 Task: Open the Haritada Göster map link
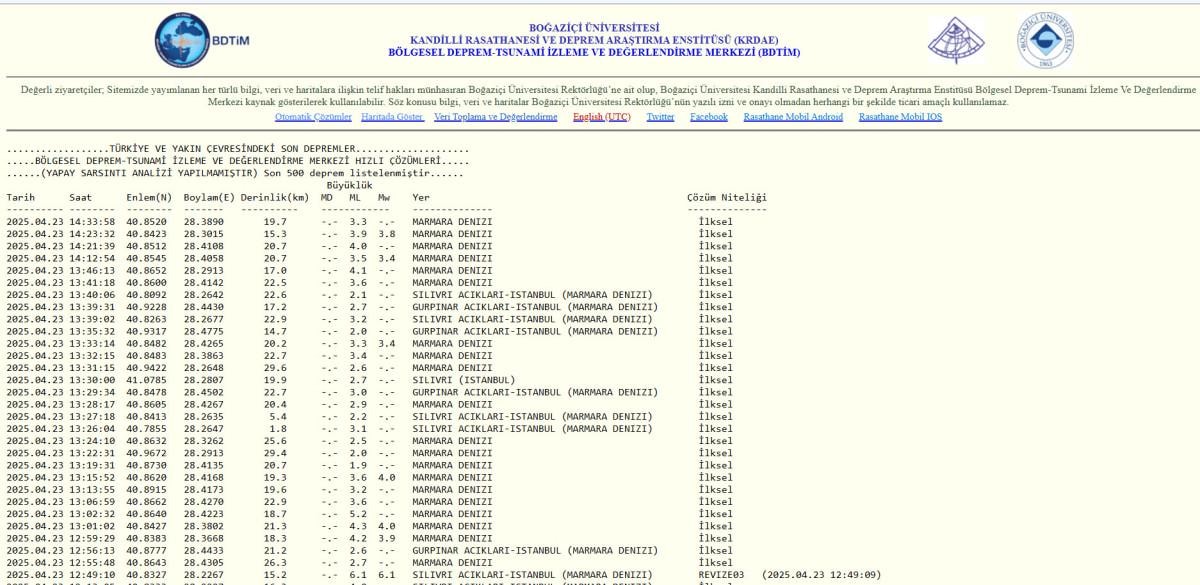click(x=392, y=117)
